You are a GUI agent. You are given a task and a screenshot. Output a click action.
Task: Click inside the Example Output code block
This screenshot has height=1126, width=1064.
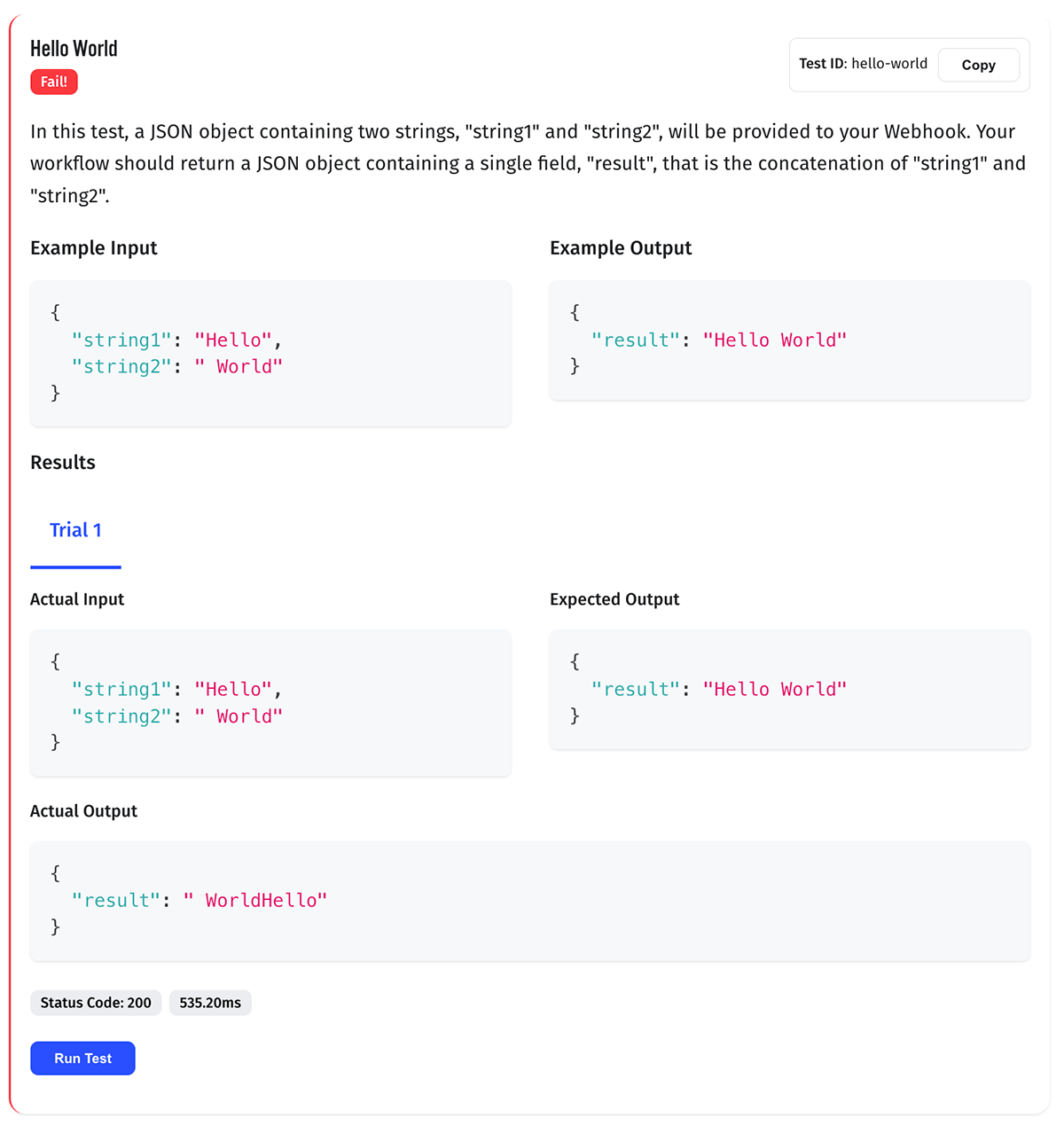tap(789, 340)
